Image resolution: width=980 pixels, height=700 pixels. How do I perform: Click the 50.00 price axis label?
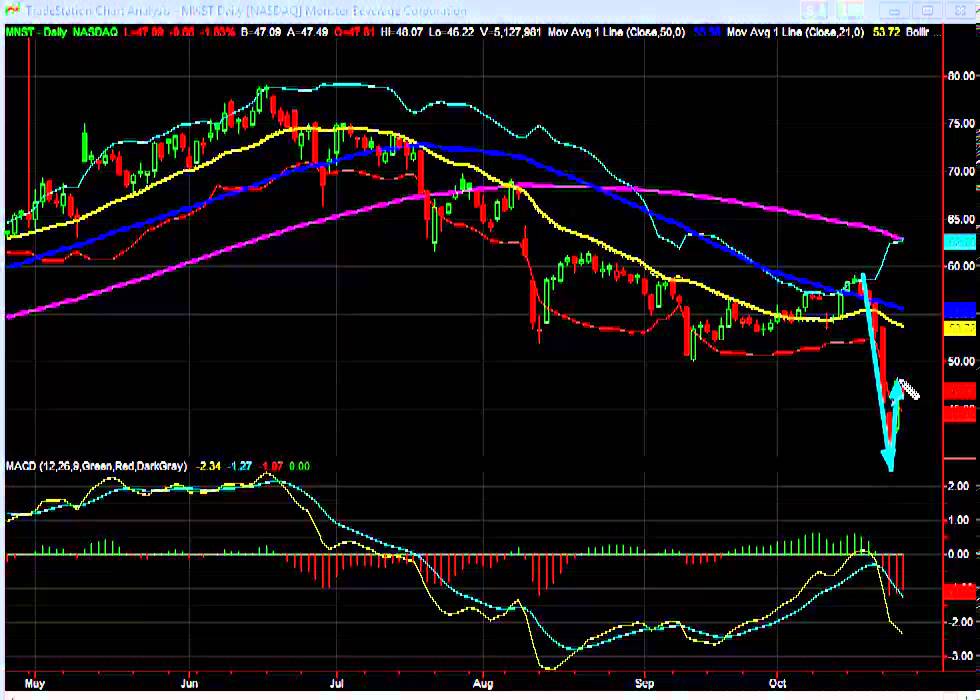coord(961,361)
